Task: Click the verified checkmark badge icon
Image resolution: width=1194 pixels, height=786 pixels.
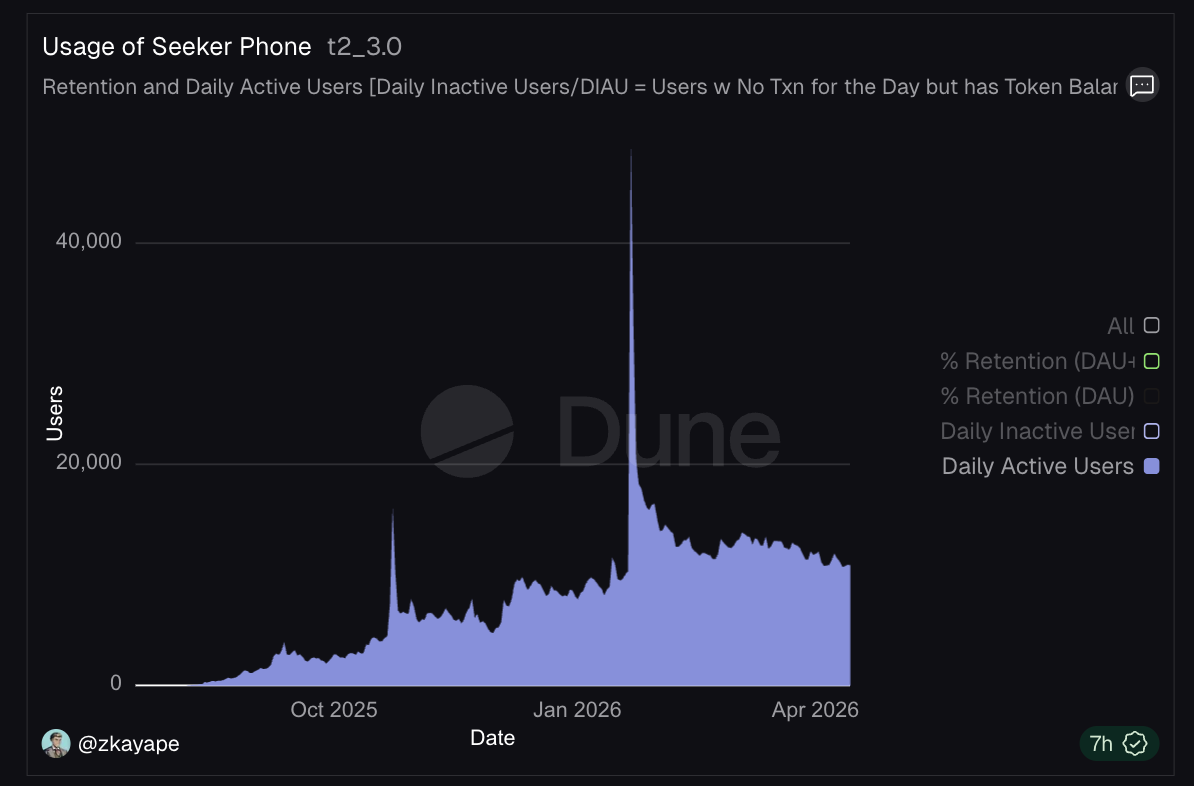Action: pyautogui.click(x=1135, y=743)
